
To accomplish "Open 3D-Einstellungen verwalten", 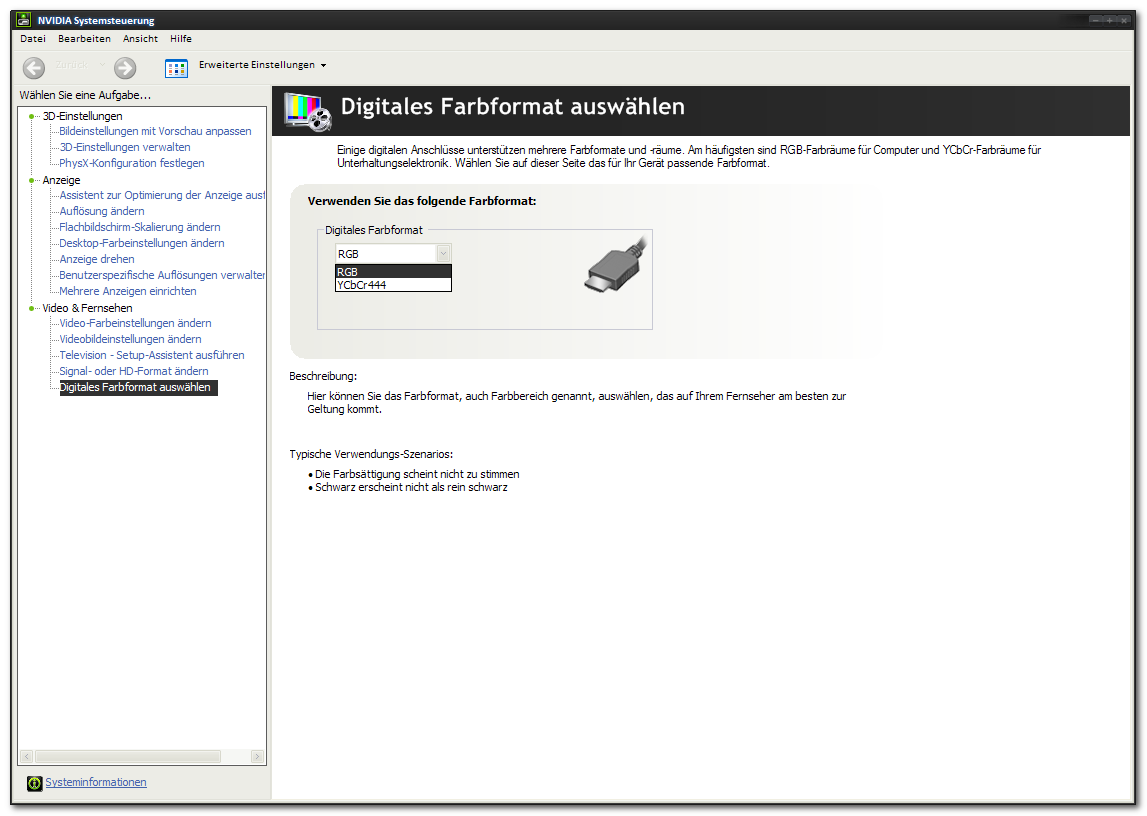I will click(125, 148).
